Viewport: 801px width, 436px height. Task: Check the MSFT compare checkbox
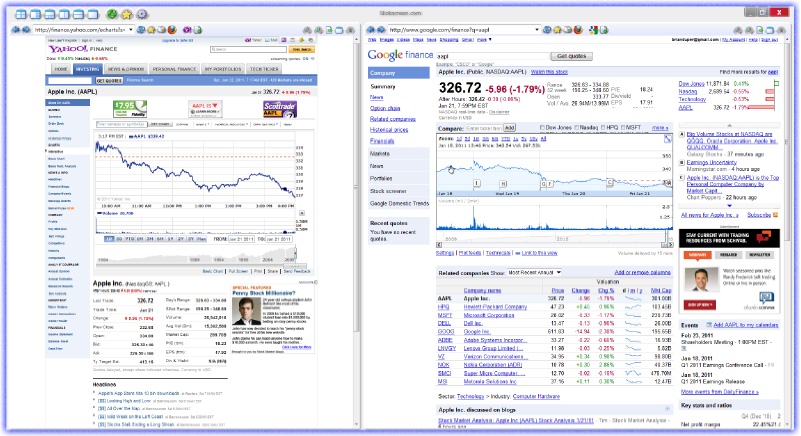pos(623,127)
